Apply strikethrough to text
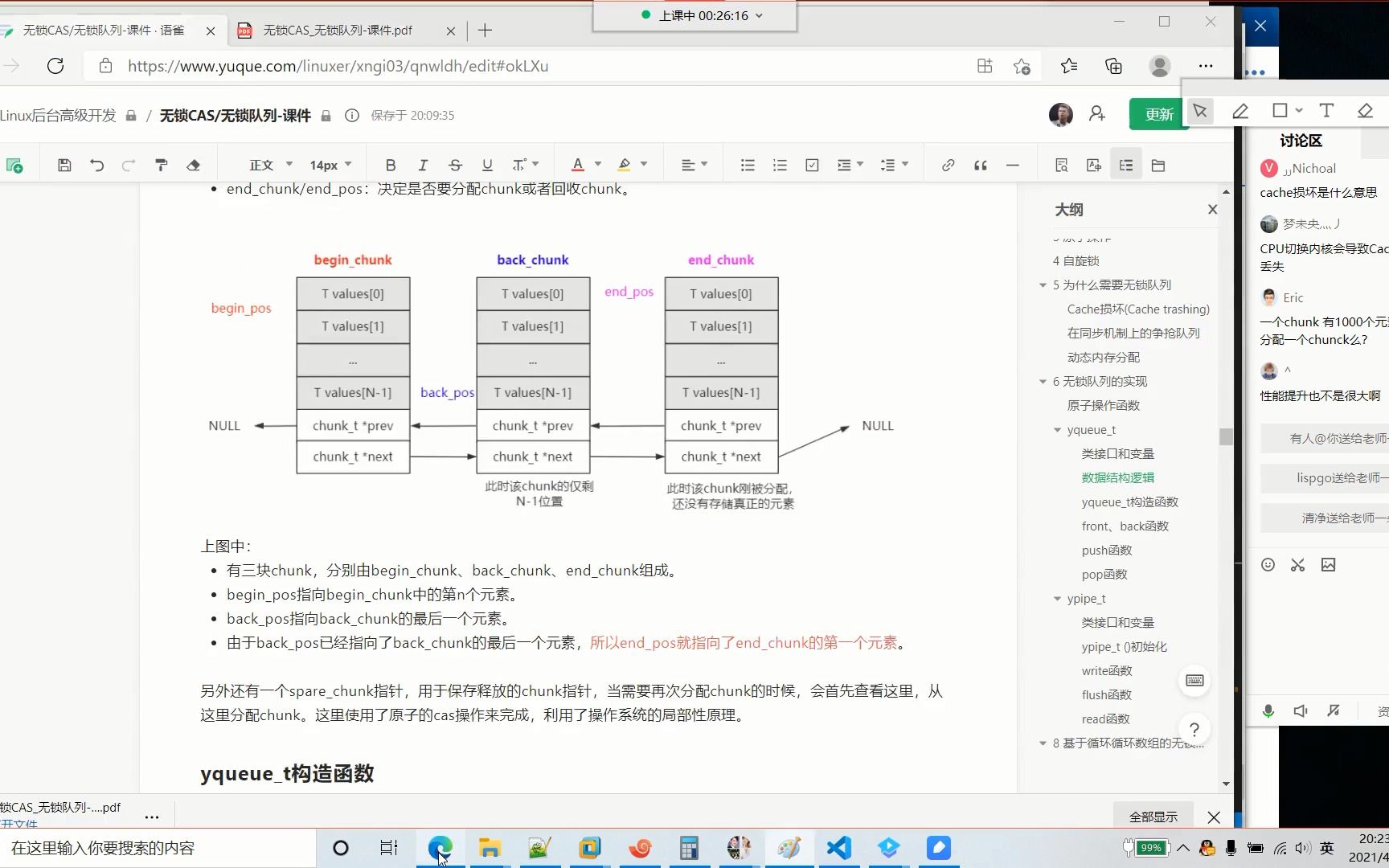The width and height of the screenshot is (1389, 868). [x=455, y=164]
